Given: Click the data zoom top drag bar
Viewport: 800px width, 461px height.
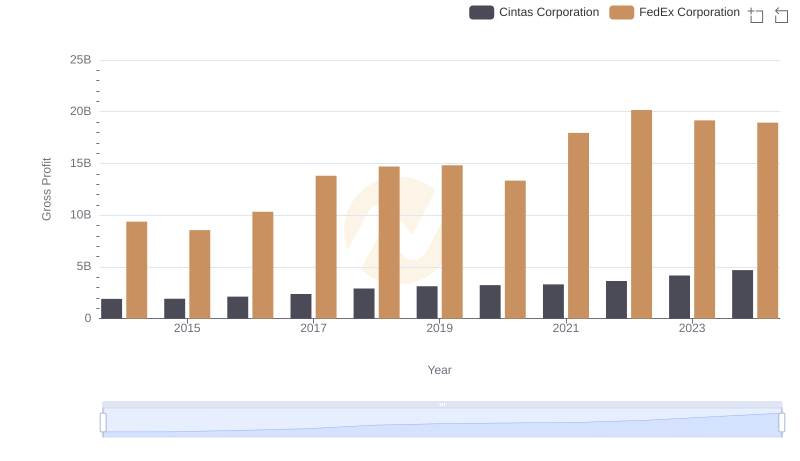Looking at the screenshot, I should pyautogui.click(x=442, y=404).
